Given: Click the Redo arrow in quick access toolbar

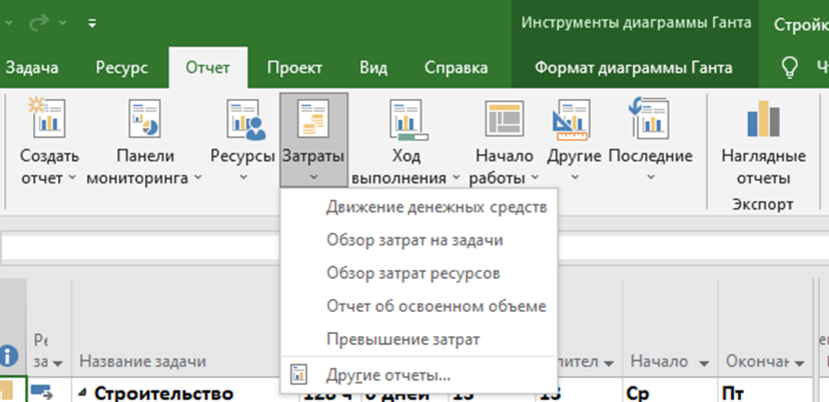Looking at the screenshot, I should tap(41, 23).
